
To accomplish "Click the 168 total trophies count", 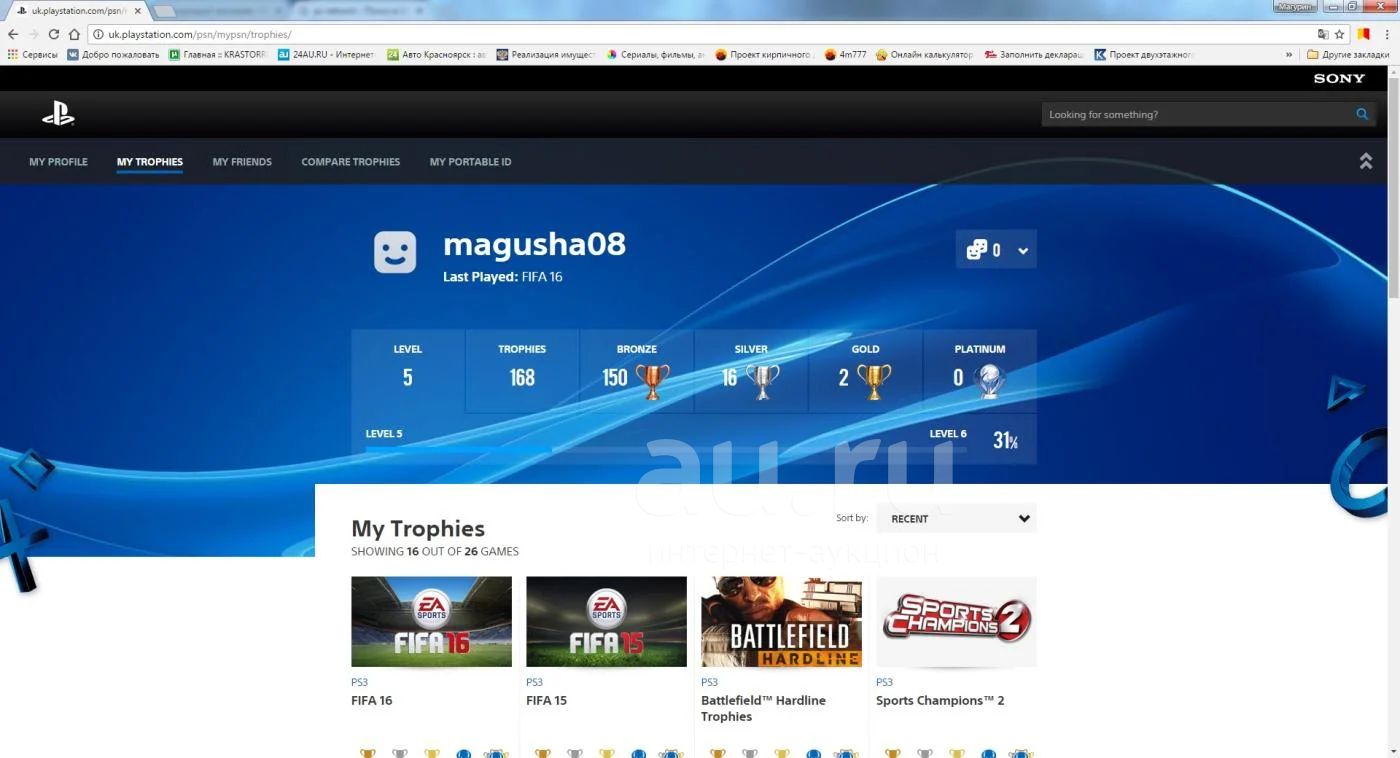I will 522,378.
